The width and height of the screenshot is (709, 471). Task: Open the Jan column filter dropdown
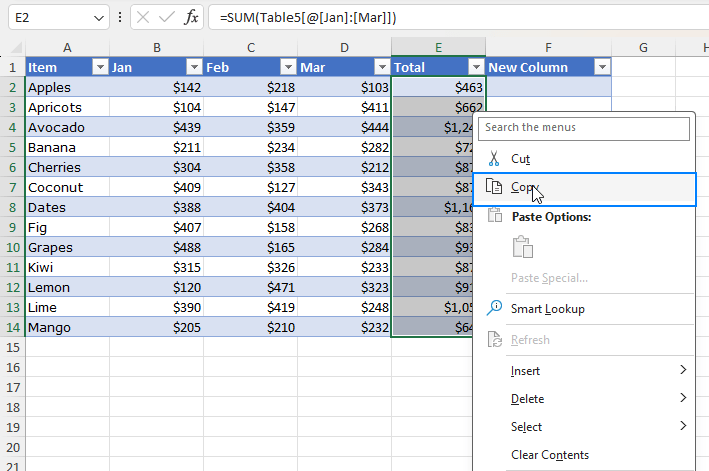(x=194, y=67)
